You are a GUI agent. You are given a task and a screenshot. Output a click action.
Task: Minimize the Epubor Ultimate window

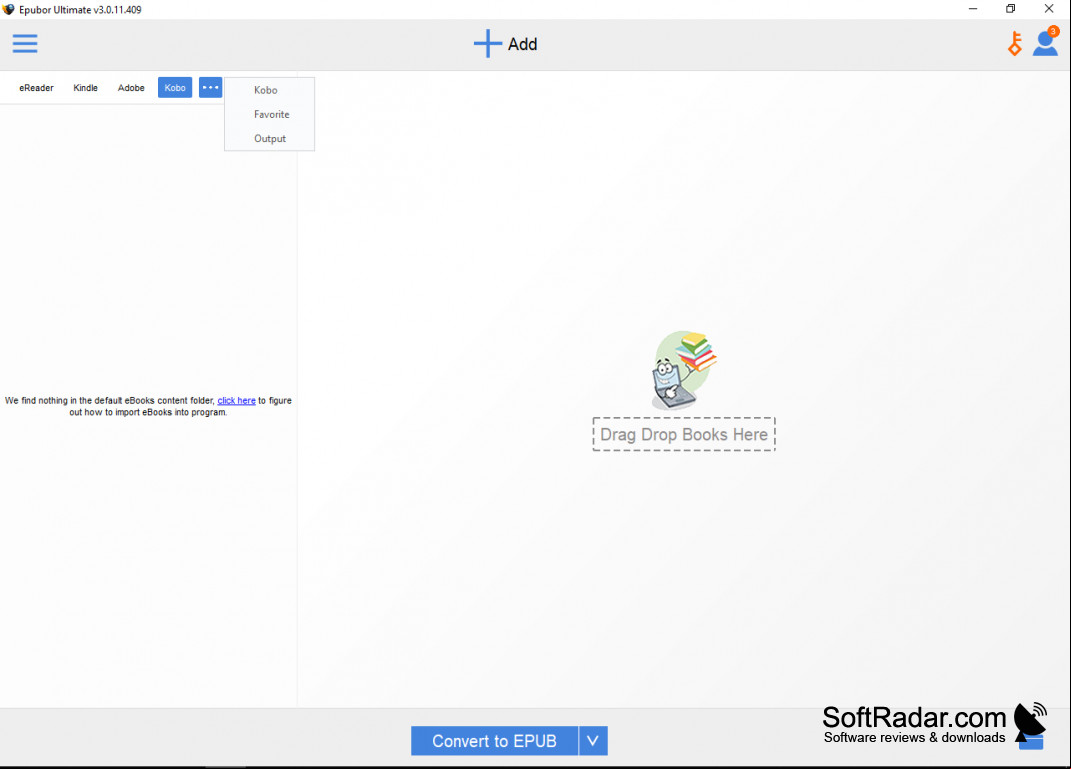[x=973, y=9]
